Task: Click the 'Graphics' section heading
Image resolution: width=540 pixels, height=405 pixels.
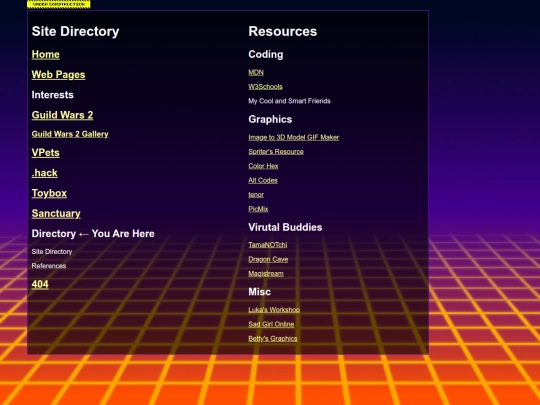Action: (270, 119)
